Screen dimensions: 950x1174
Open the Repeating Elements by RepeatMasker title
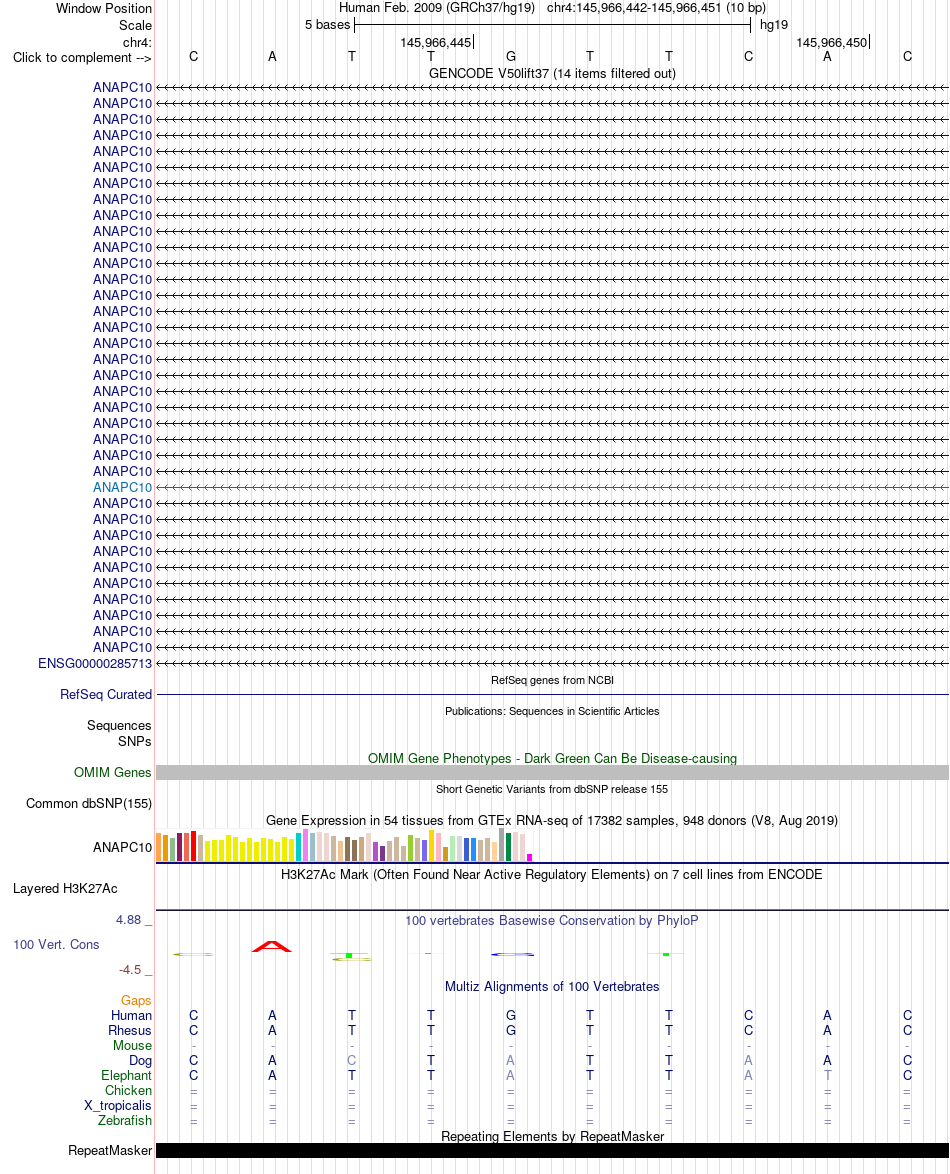tap(552, 1137)
